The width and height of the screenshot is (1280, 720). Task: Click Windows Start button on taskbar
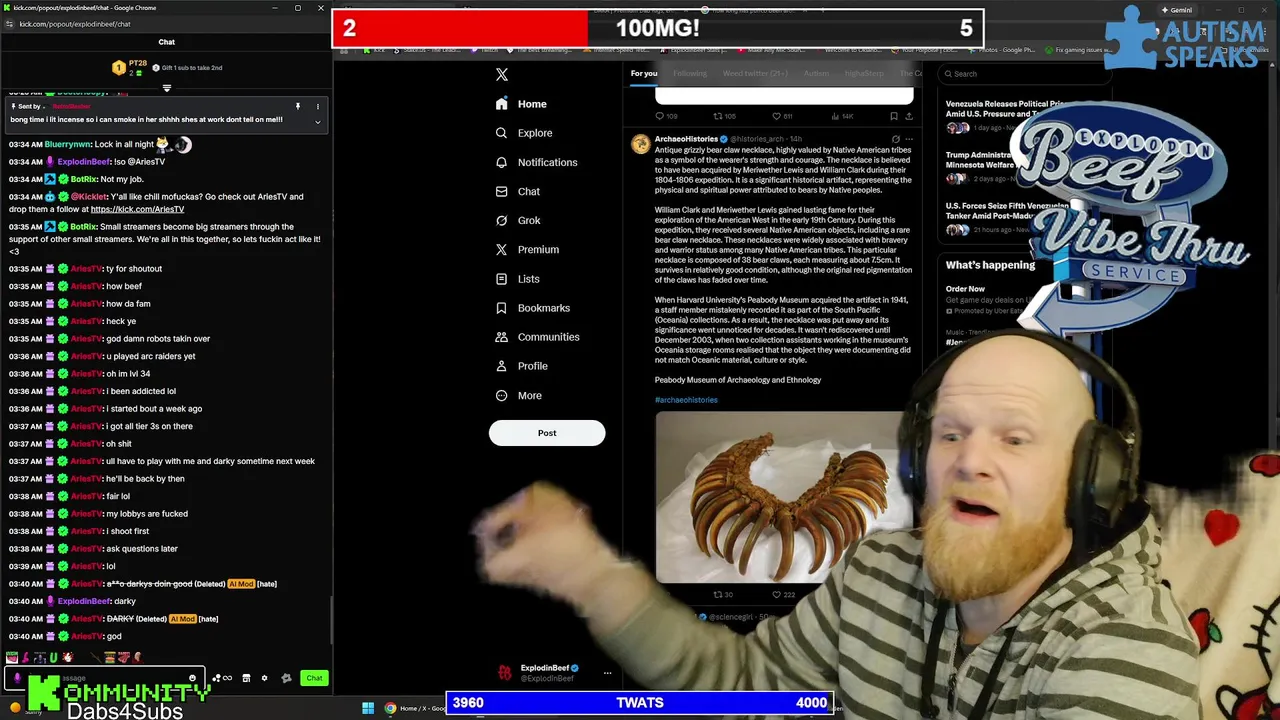[368, 708]
